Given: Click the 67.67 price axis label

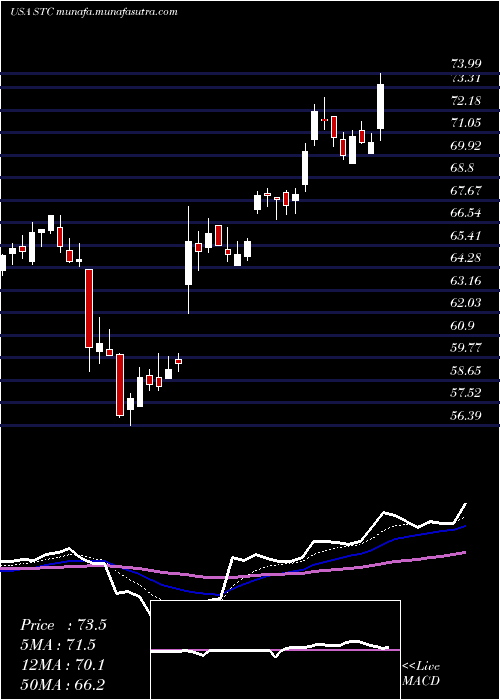Looking at the screenshot, I should click(466, 191).
